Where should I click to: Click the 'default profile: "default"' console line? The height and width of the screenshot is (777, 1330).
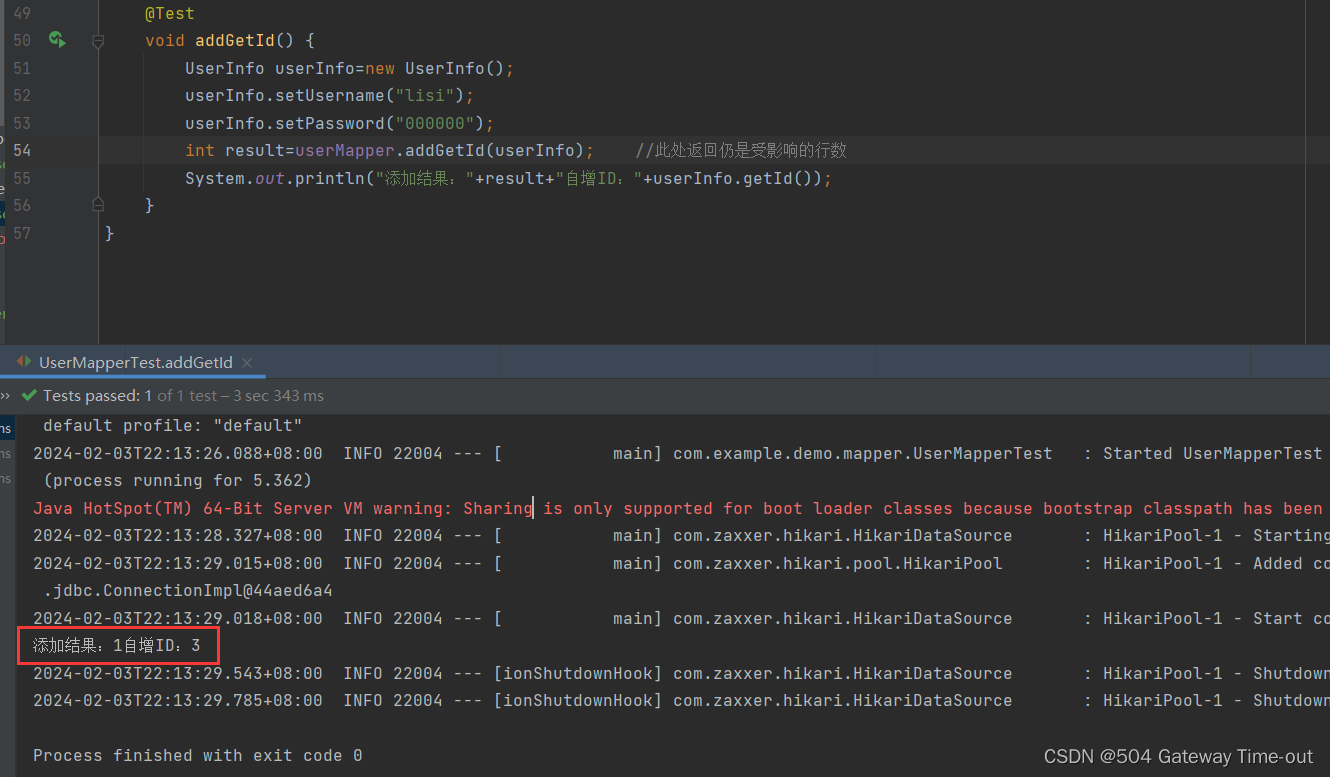click(172, 426)
